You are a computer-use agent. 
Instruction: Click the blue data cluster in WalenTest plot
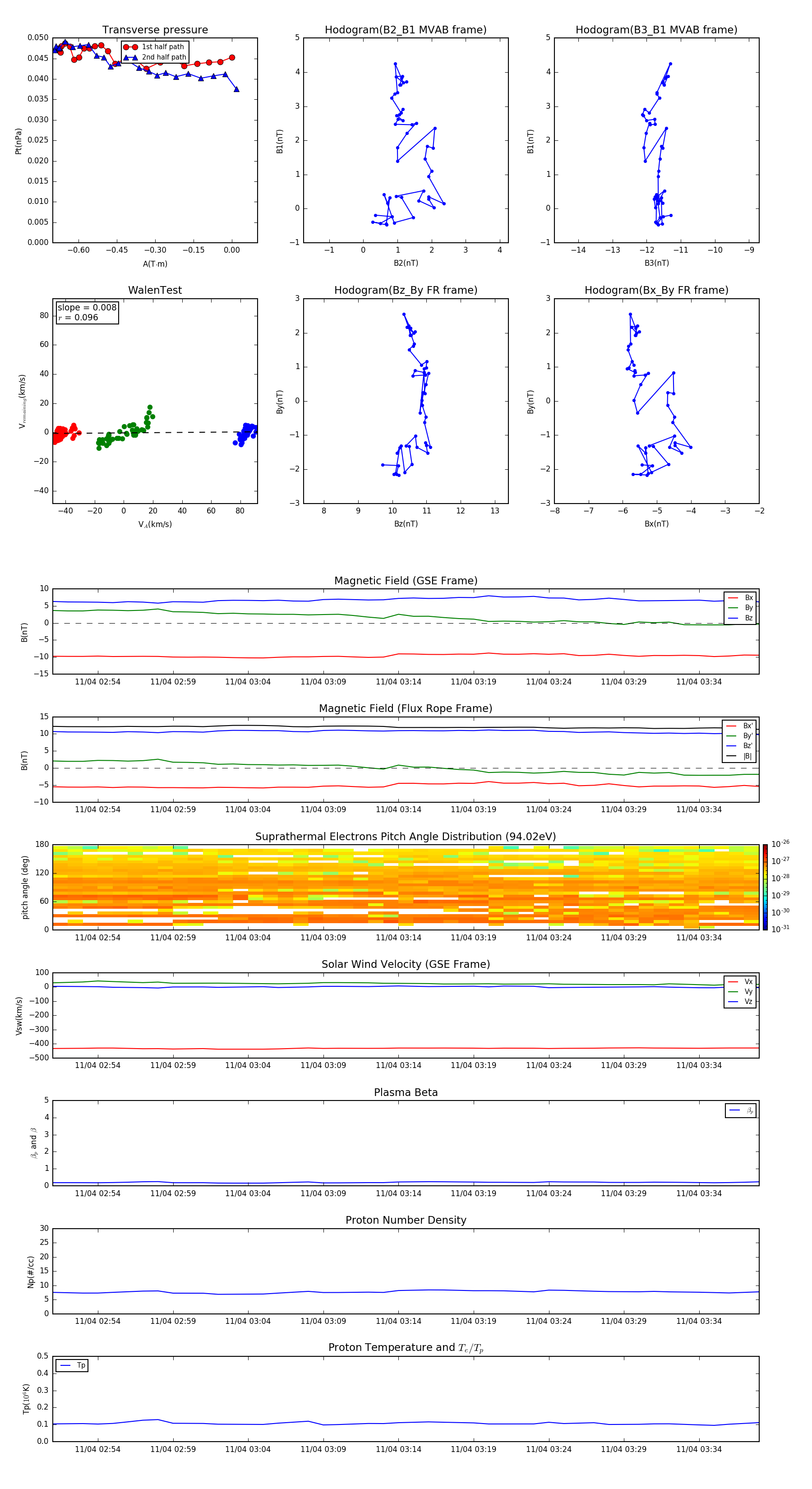click(246, 434)
